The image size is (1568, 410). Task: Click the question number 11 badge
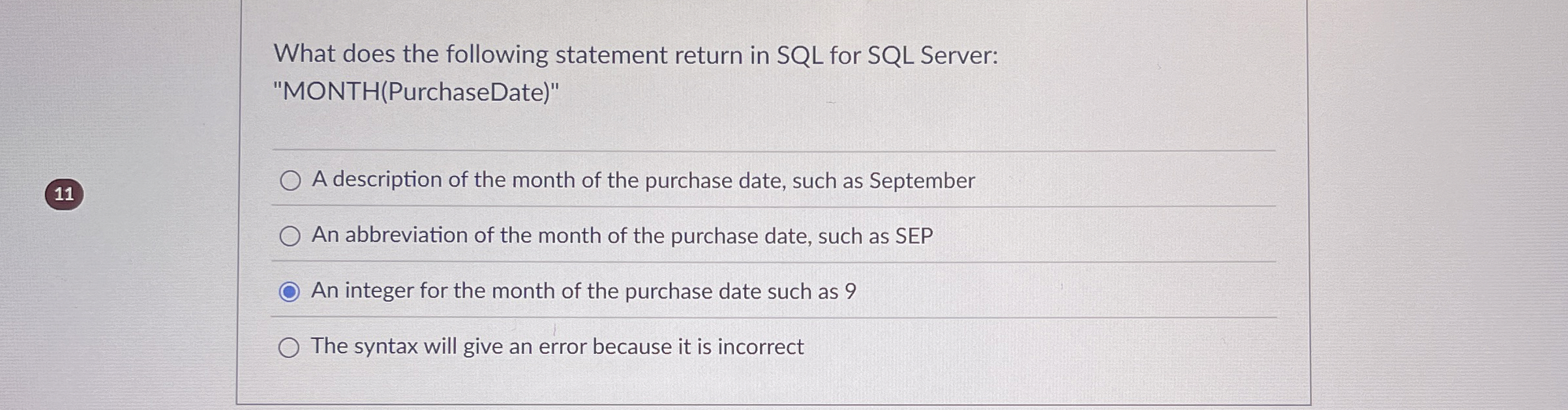(x=65, y=194)
